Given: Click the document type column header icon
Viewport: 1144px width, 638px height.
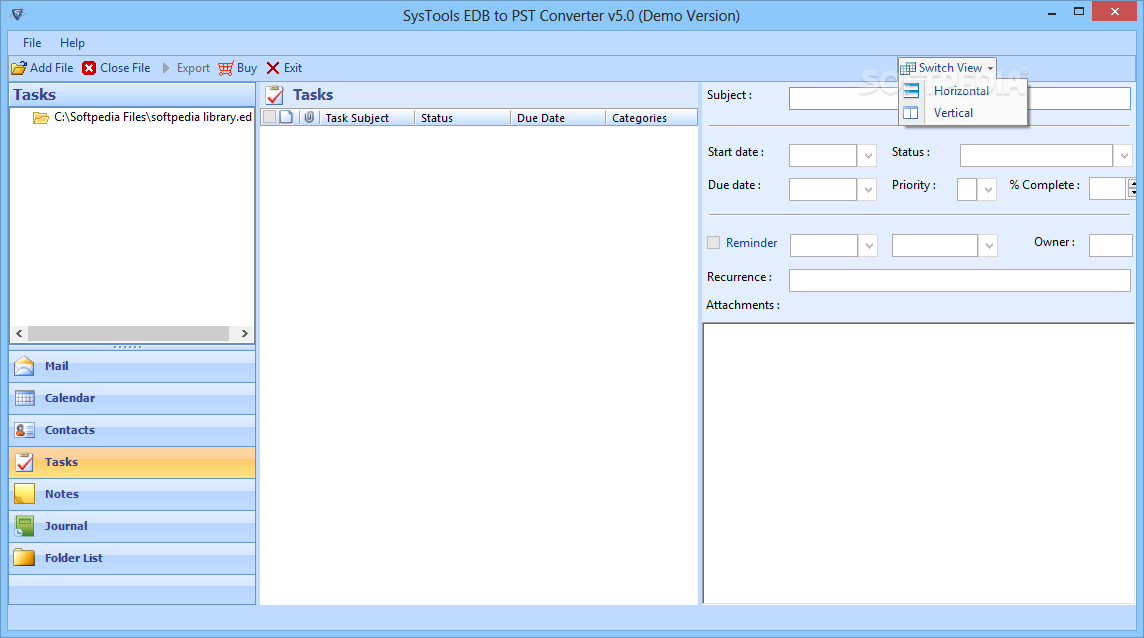Looking at the screenshot, I should (x=286, y=118).
